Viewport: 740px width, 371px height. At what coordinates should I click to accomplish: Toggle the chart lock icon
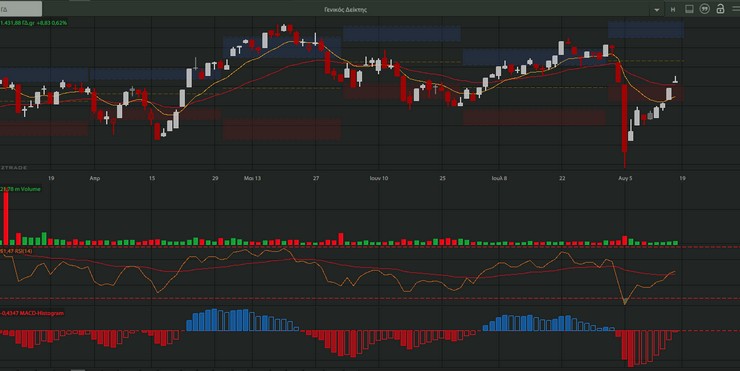(x=720, y=9)
